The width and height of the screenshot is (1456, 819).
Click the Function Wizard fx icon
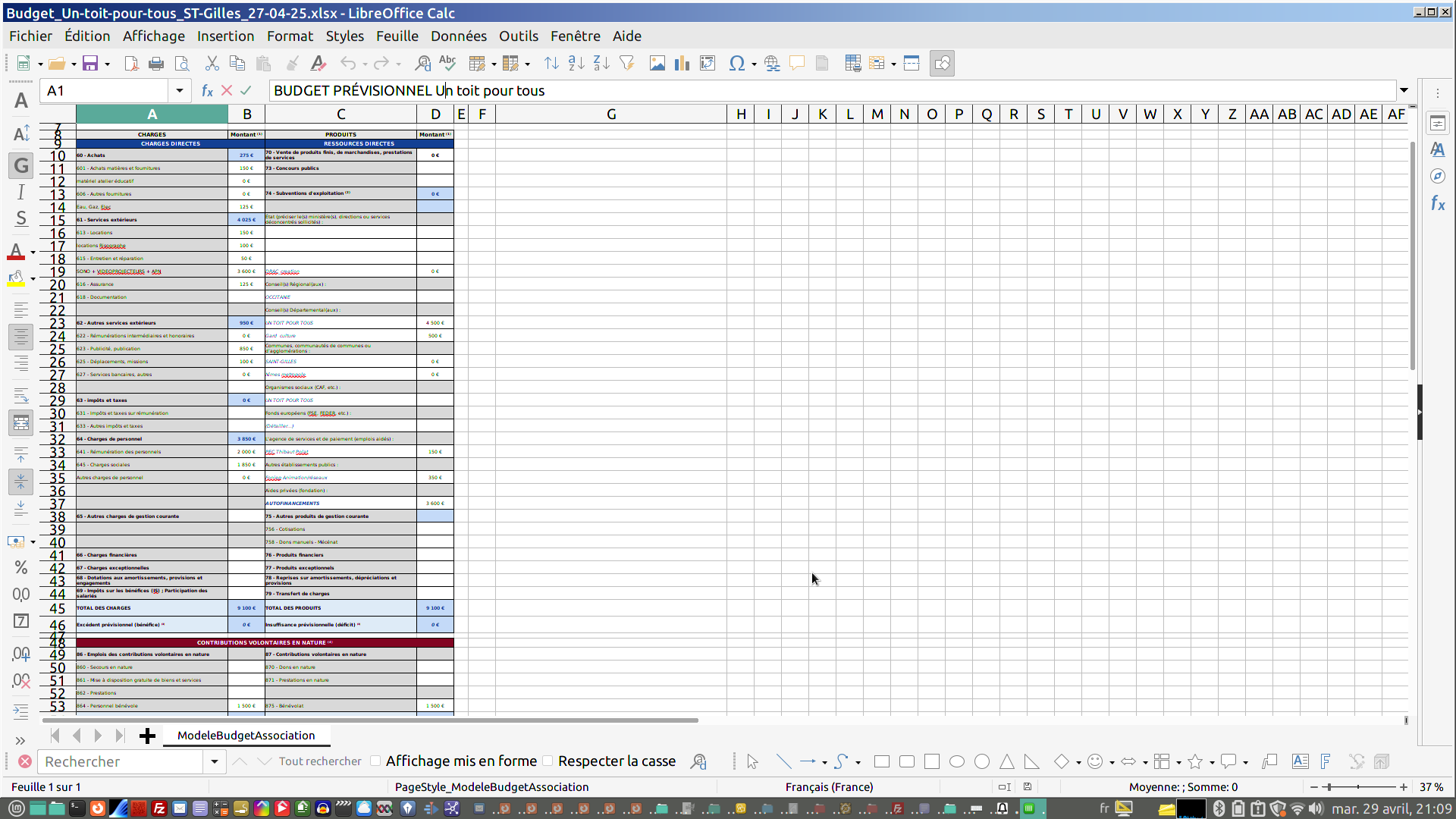click(207, 91)
